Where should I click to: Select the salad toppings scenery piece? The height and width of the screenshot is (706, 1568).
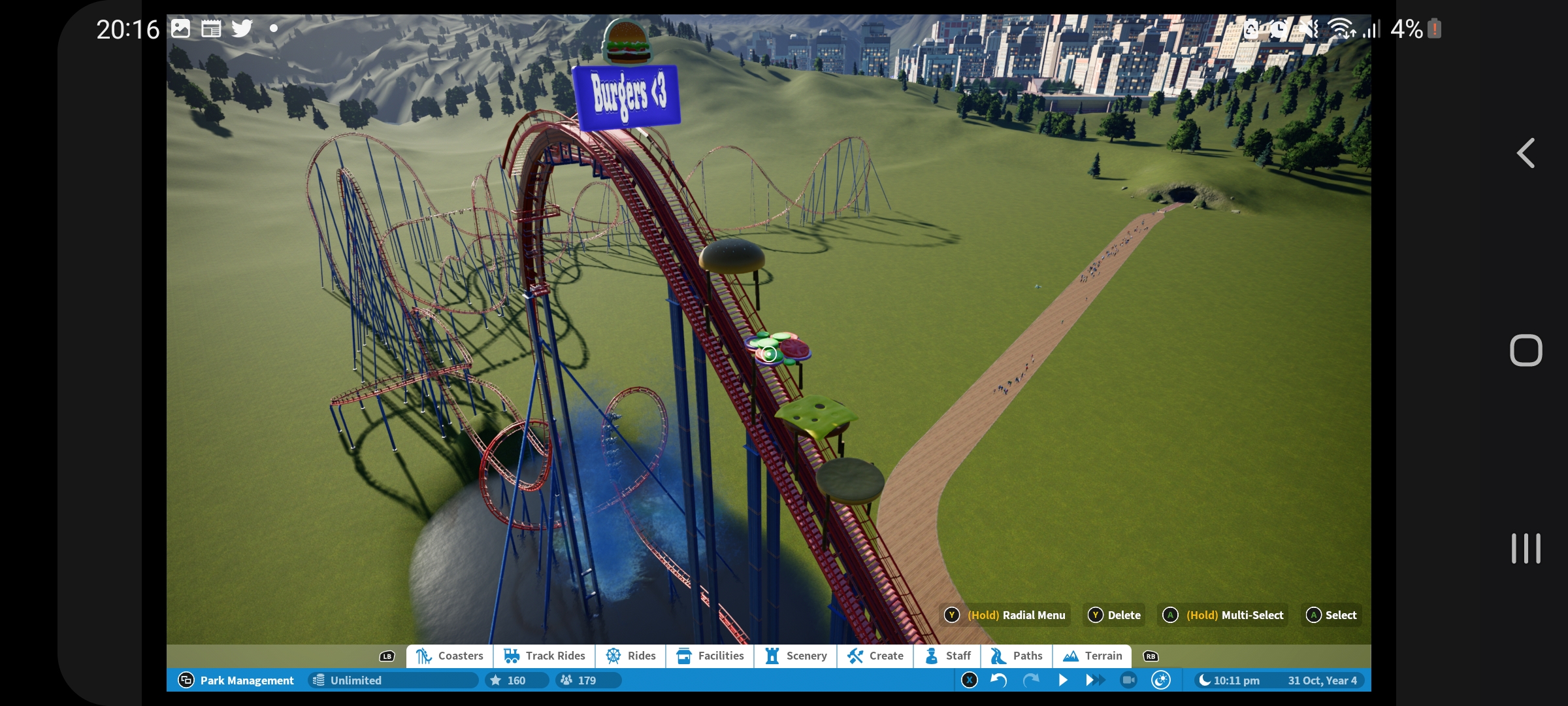[x=779, y=348]
